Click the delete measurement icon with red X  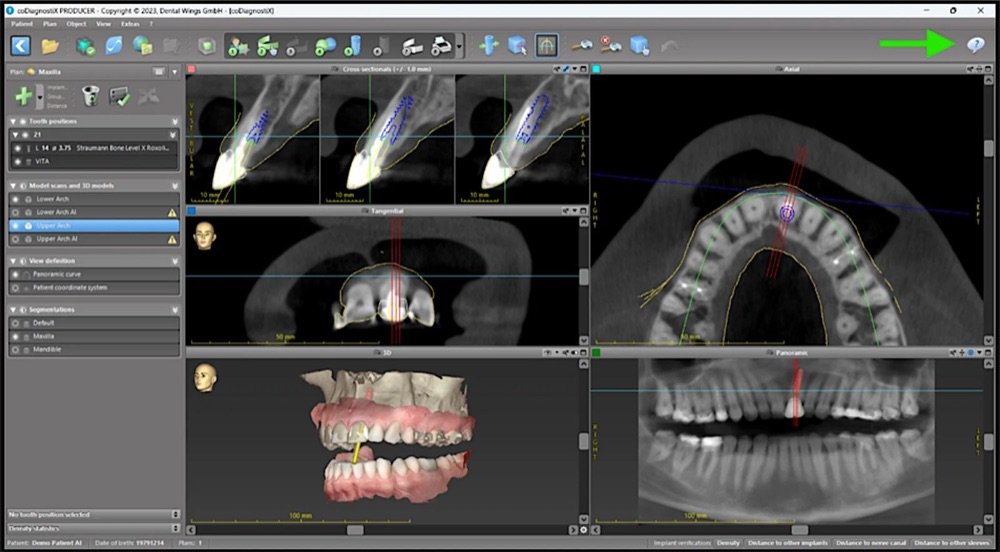(611, 46)
